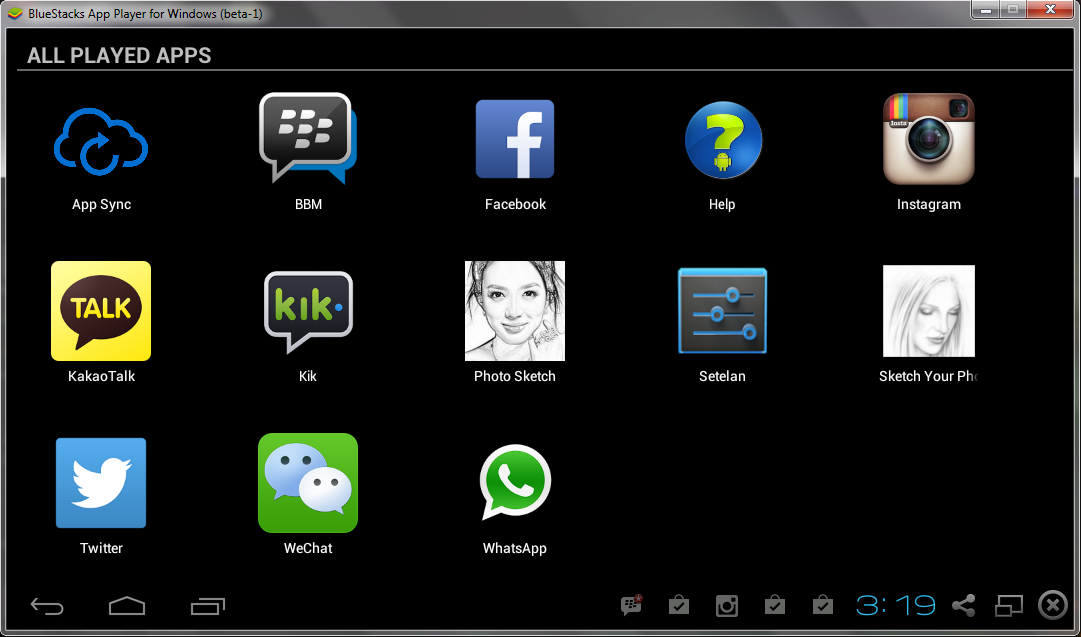Launch the WeChat app
This screenshot has width=1081, height=637.
307,483
